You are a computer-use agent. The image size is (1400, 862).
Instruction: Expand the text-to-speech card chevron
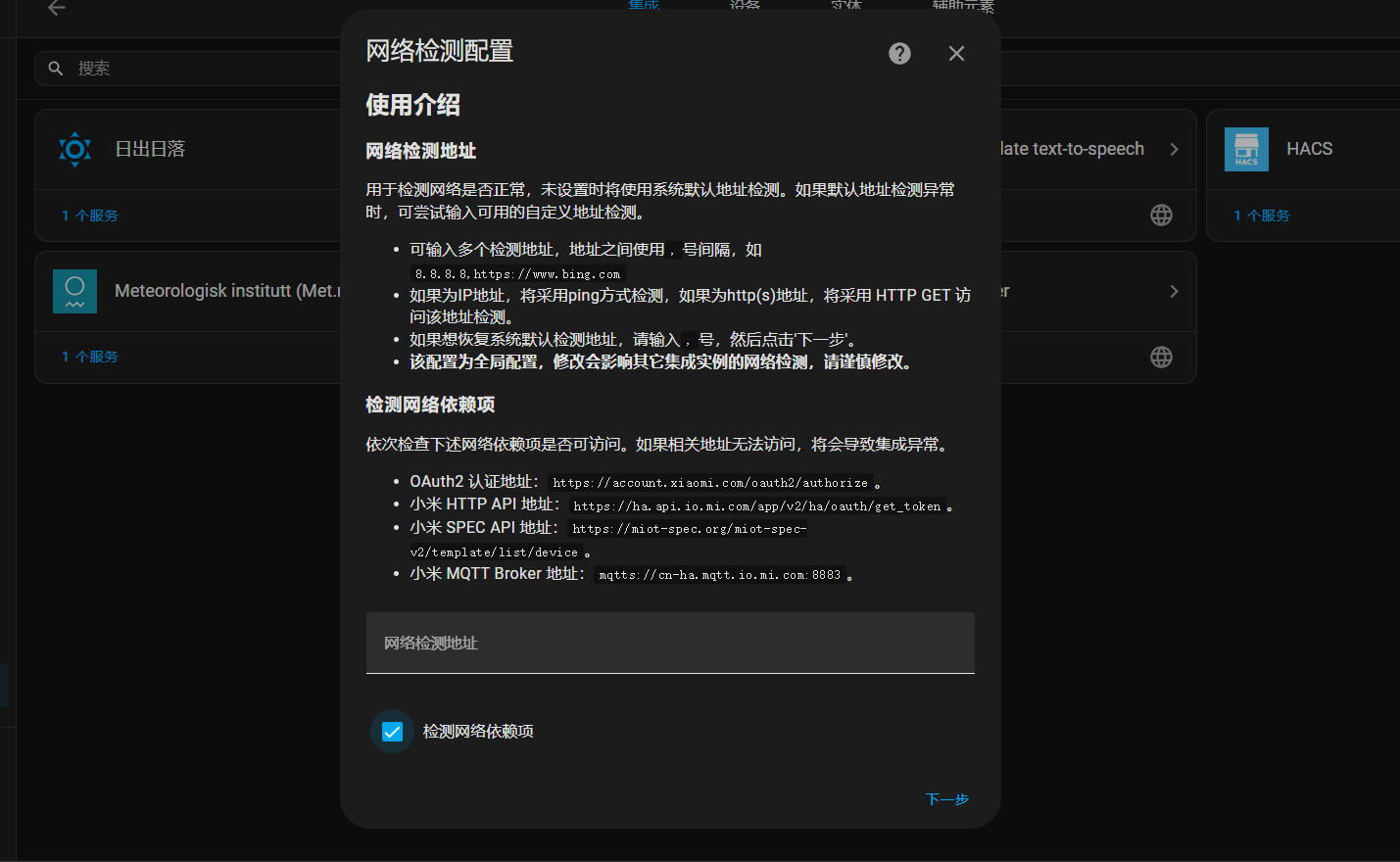(x=1174, y=149)
